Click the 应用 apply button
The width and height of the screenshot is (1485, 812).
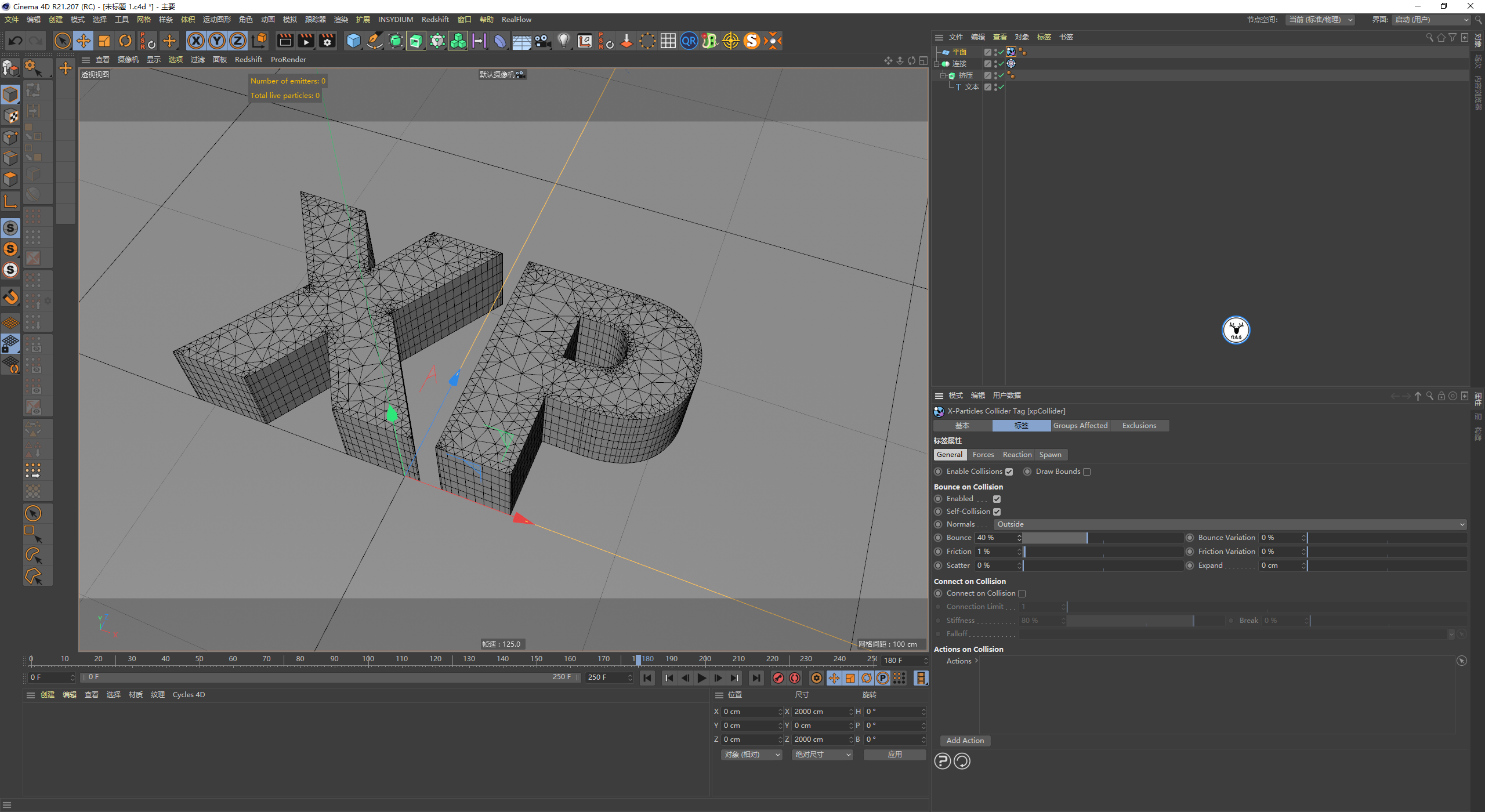(894, 755)
